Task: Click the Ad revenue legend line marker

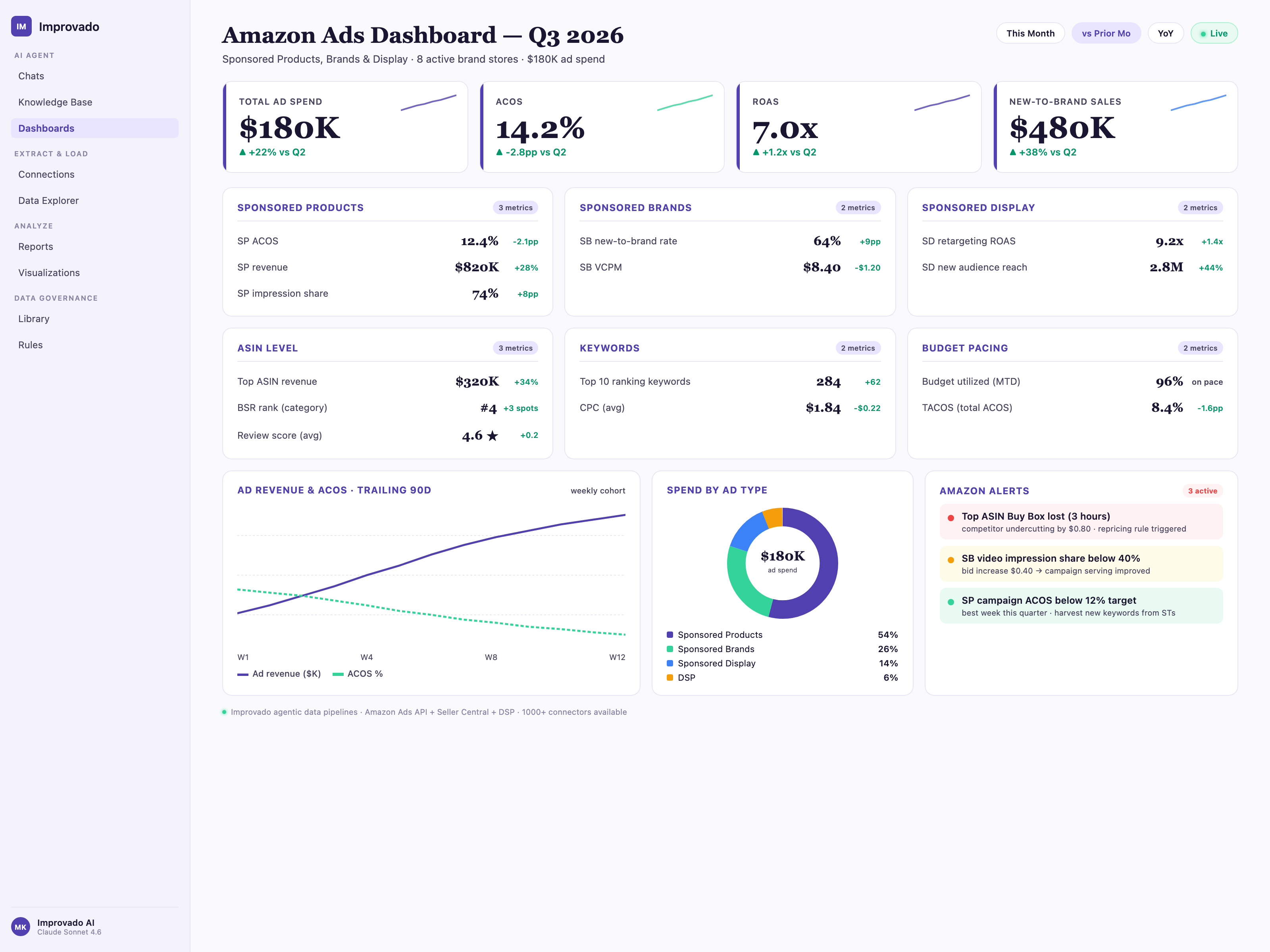Action: pos(243,674)
